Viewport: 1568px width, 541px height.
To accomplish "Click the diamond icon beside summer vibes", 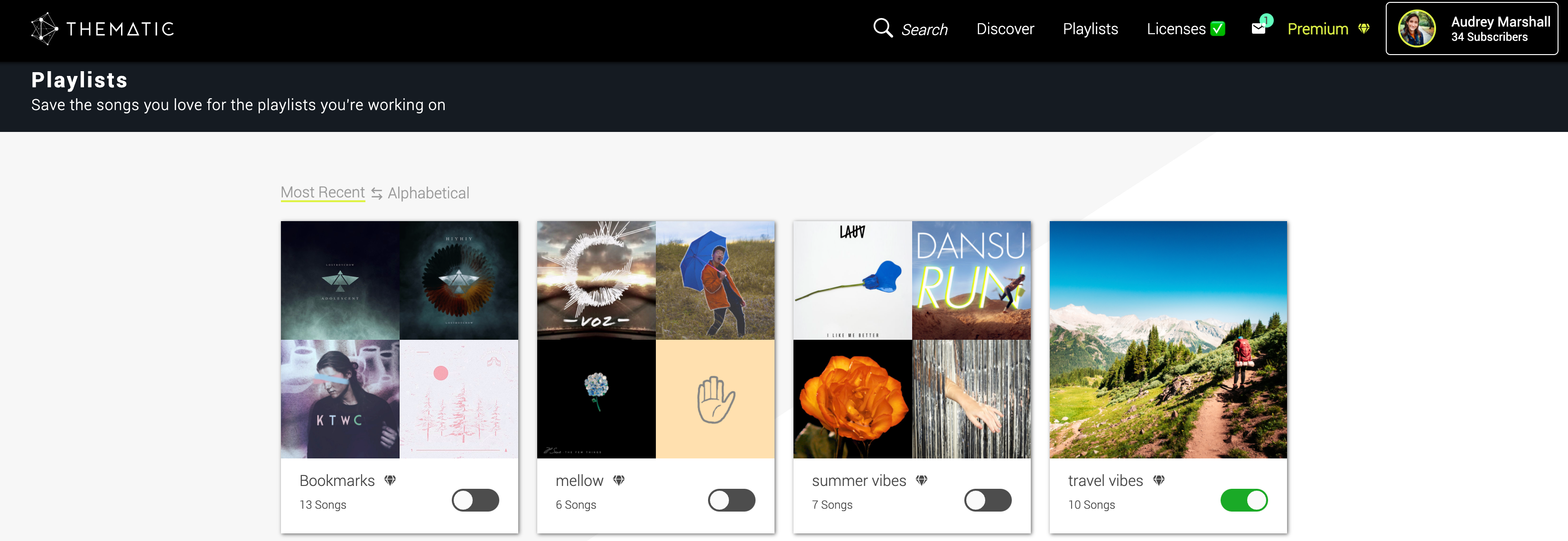I will click(922, 480).
